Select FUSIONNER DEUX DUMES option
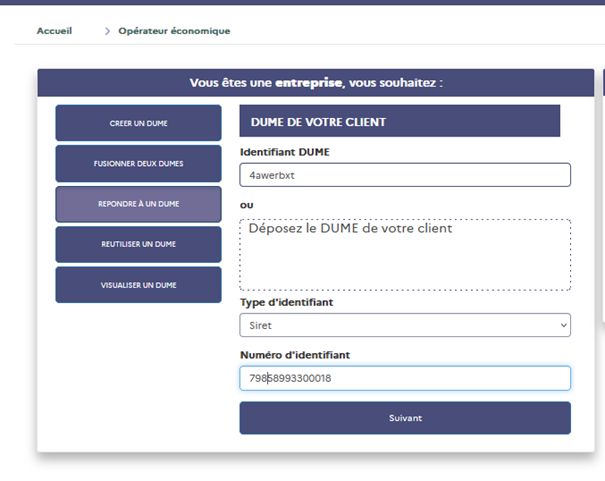This screenshot has height=481, width=605. 139,164
